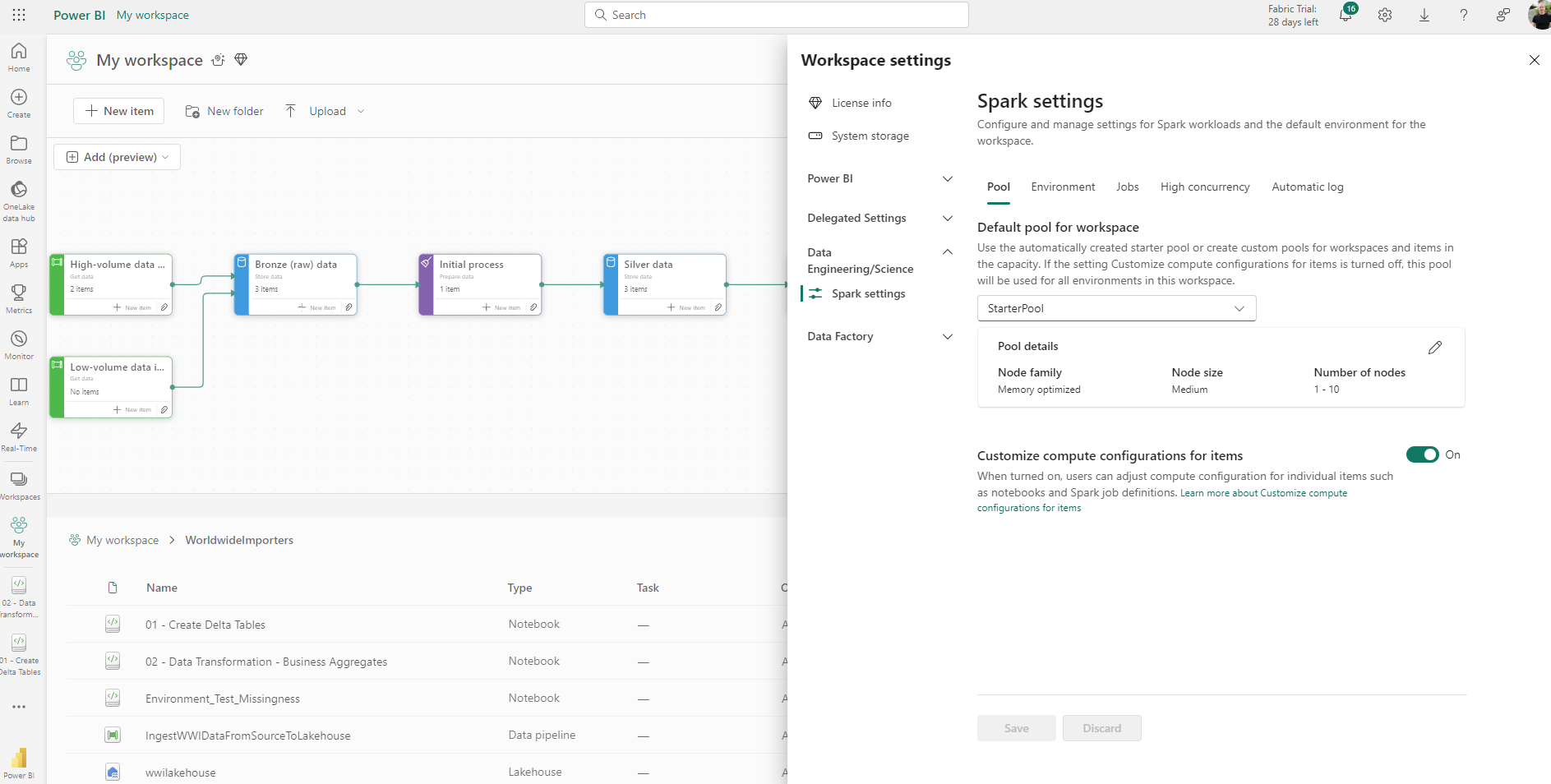Screen dimensions: 1551x784
Task: Select the Home icon in the sidebar
Action: (18, 53)
